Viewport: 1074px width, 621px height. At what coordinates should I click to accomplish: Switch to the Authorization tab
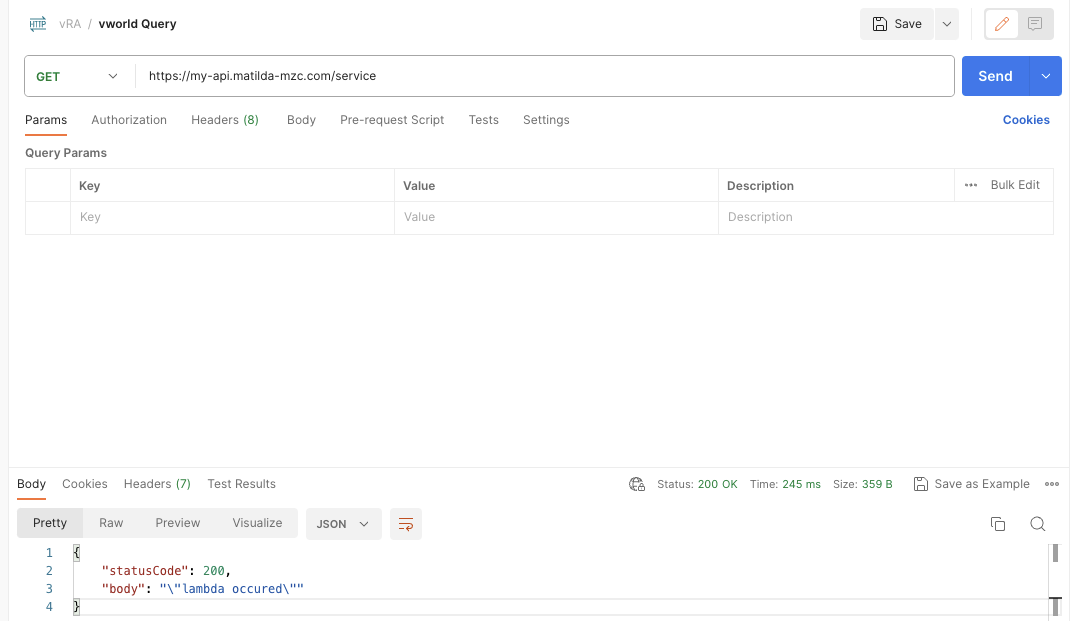pyautogui.click(x=129, y=120)
